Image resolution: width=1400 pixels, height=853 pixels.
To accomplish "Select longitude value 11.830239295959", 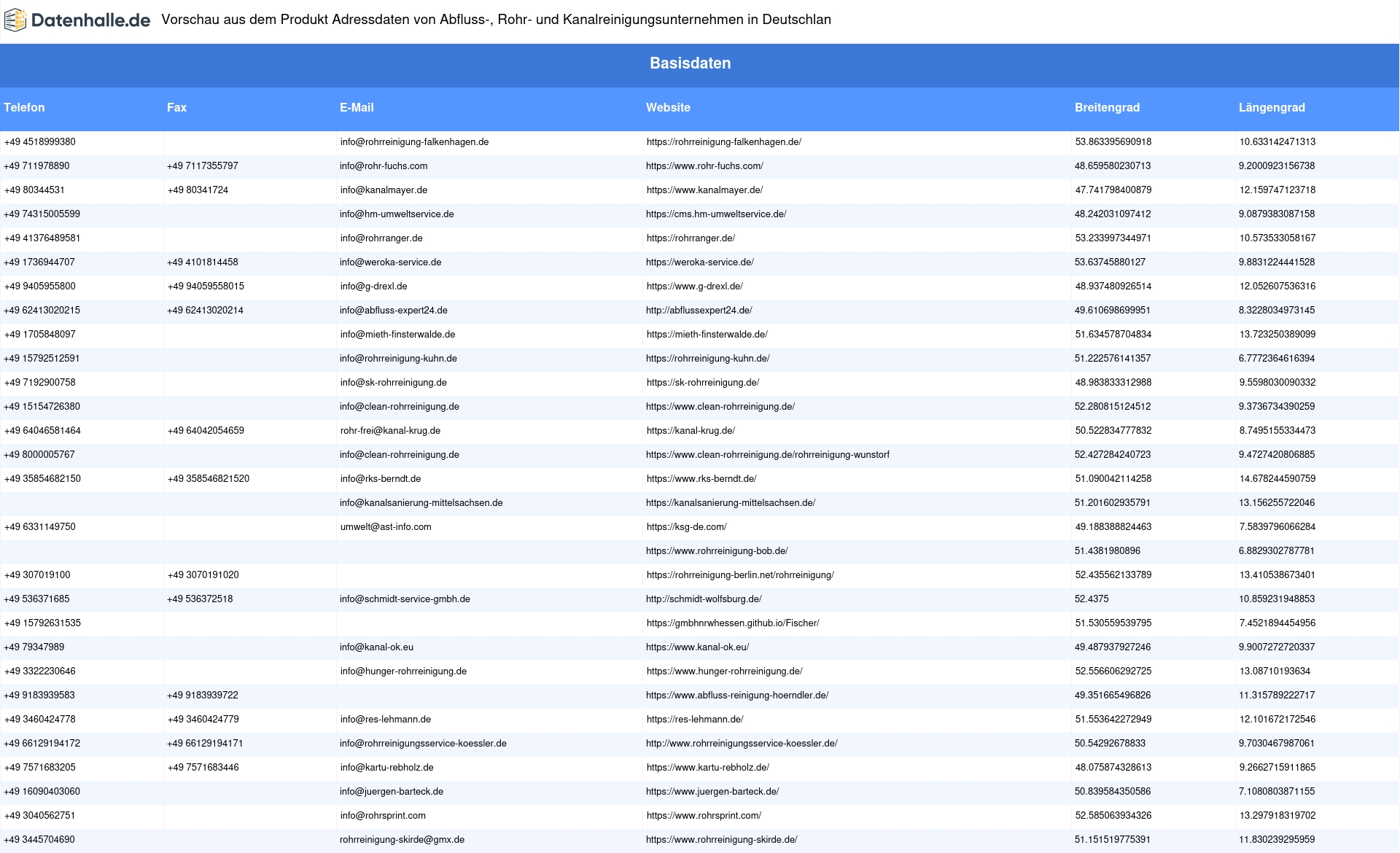I will (1277, 840).
